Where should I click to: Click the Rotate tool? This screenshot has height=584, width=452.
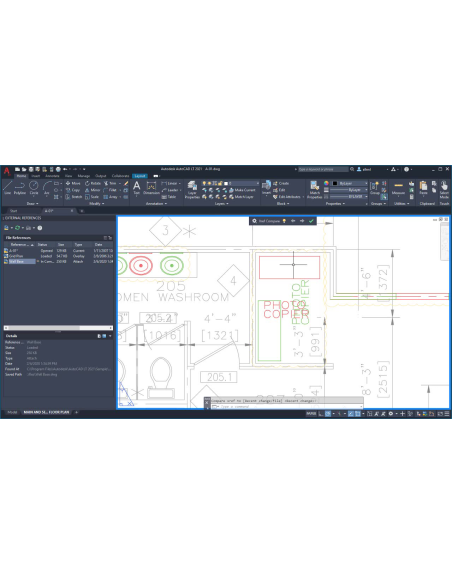[x=93, y=183]
